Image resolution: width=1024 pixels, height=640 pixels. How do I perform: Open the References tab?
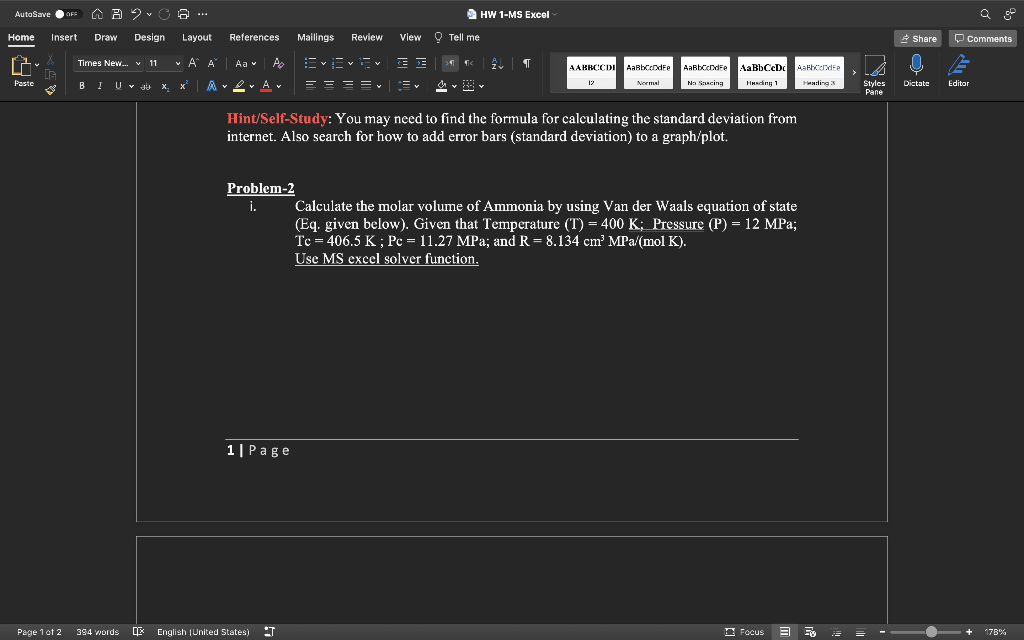coord(254,37)
